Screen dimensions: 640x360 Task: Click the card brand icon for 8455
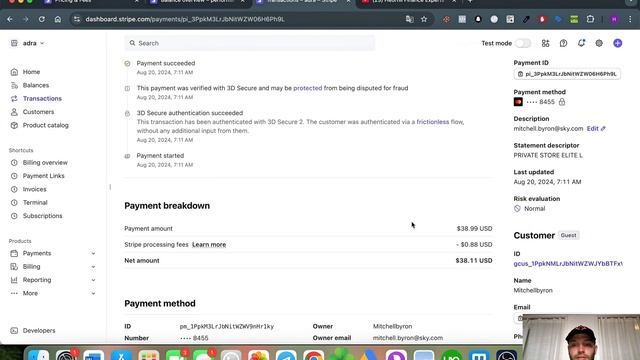coord(518,102)
